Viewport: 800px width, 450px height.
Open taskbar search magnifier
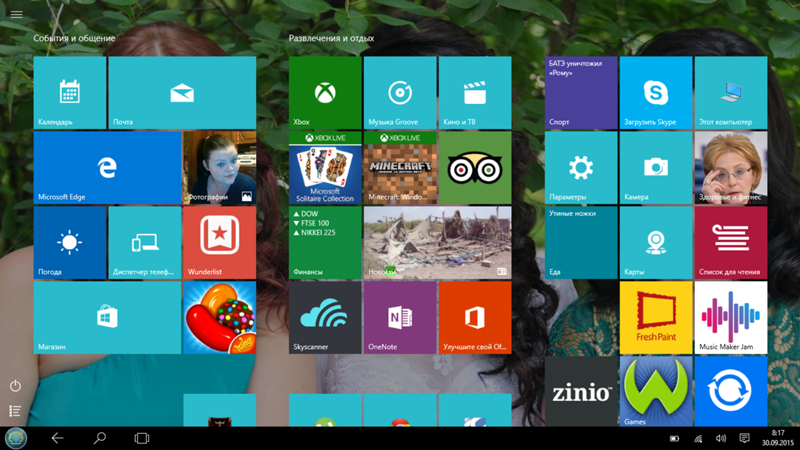99,438
